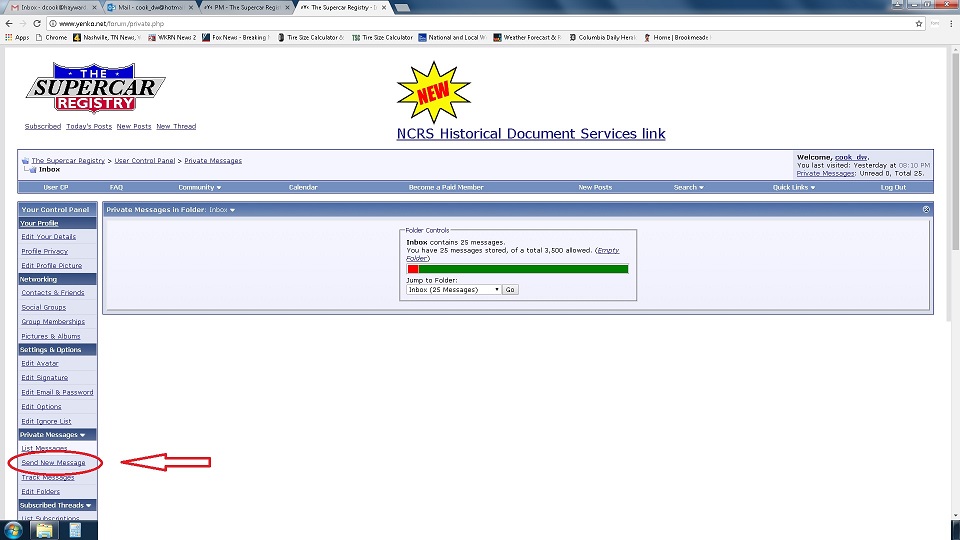Expand the Community dropdown menu

tap(199, 187)
